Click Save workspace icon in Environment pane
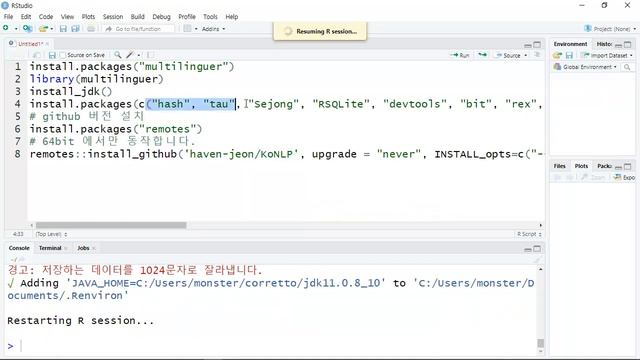Viewport: 640px width, 360px height. 569,55
